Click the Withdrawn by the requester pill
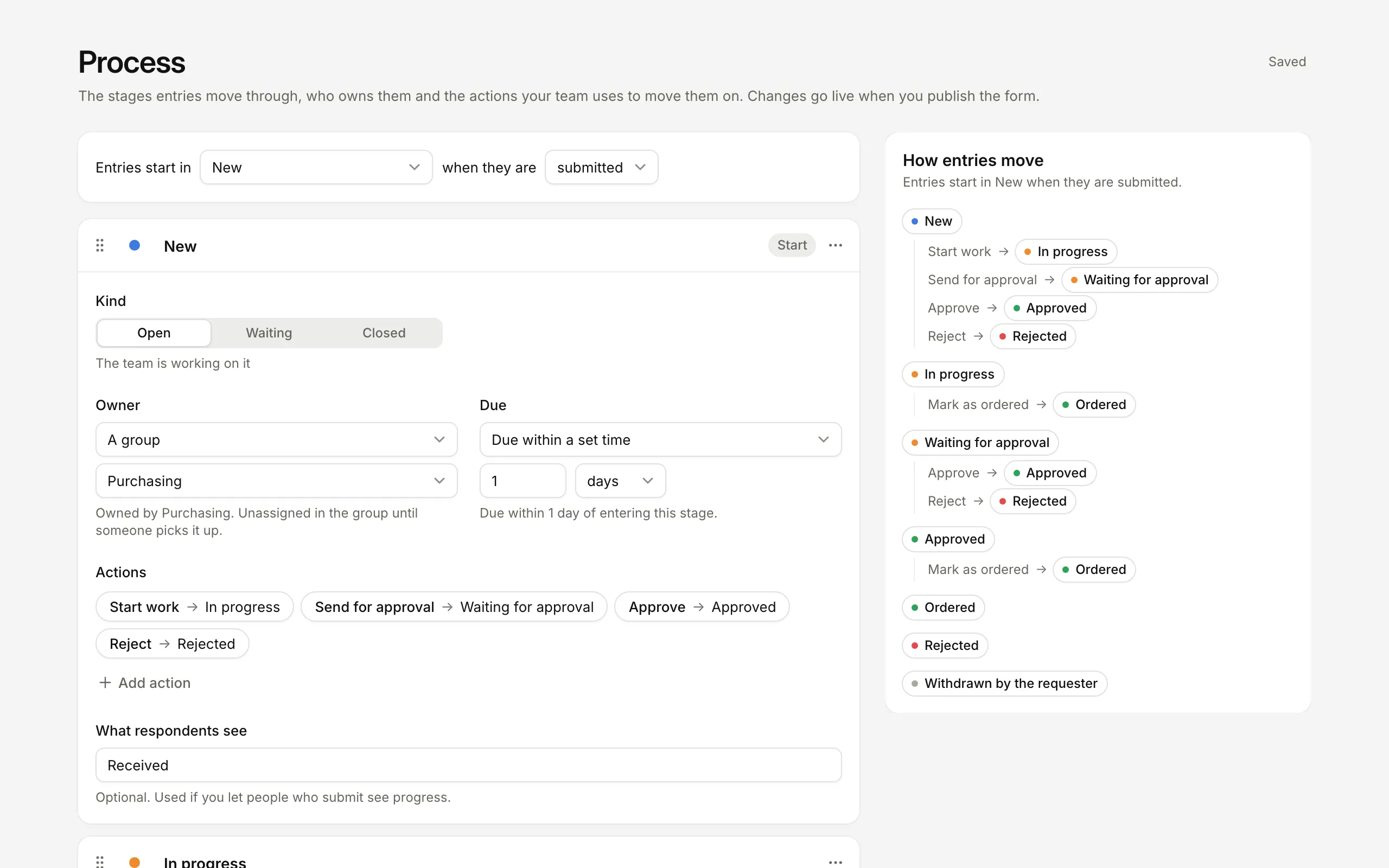This screenshot has height=868, width=1389. coord(1004,683)
